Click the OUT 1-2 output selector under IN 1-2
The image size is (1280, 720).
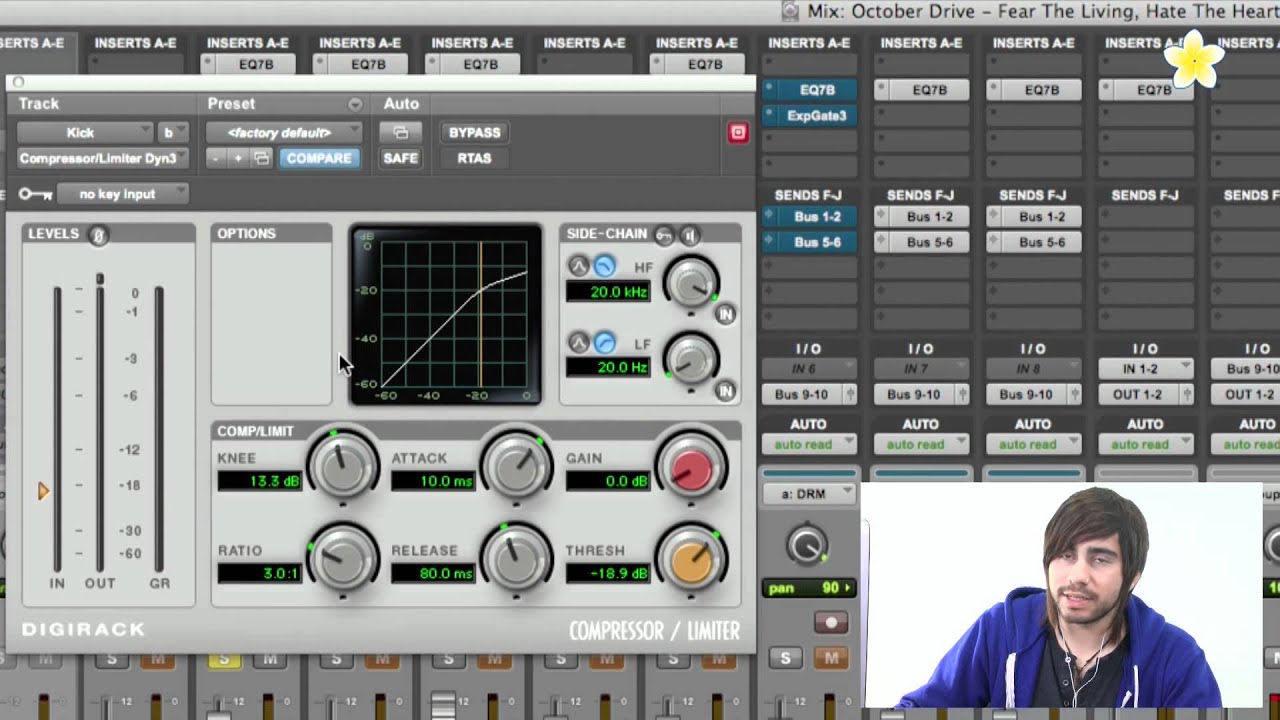(x=1138, y=395)
